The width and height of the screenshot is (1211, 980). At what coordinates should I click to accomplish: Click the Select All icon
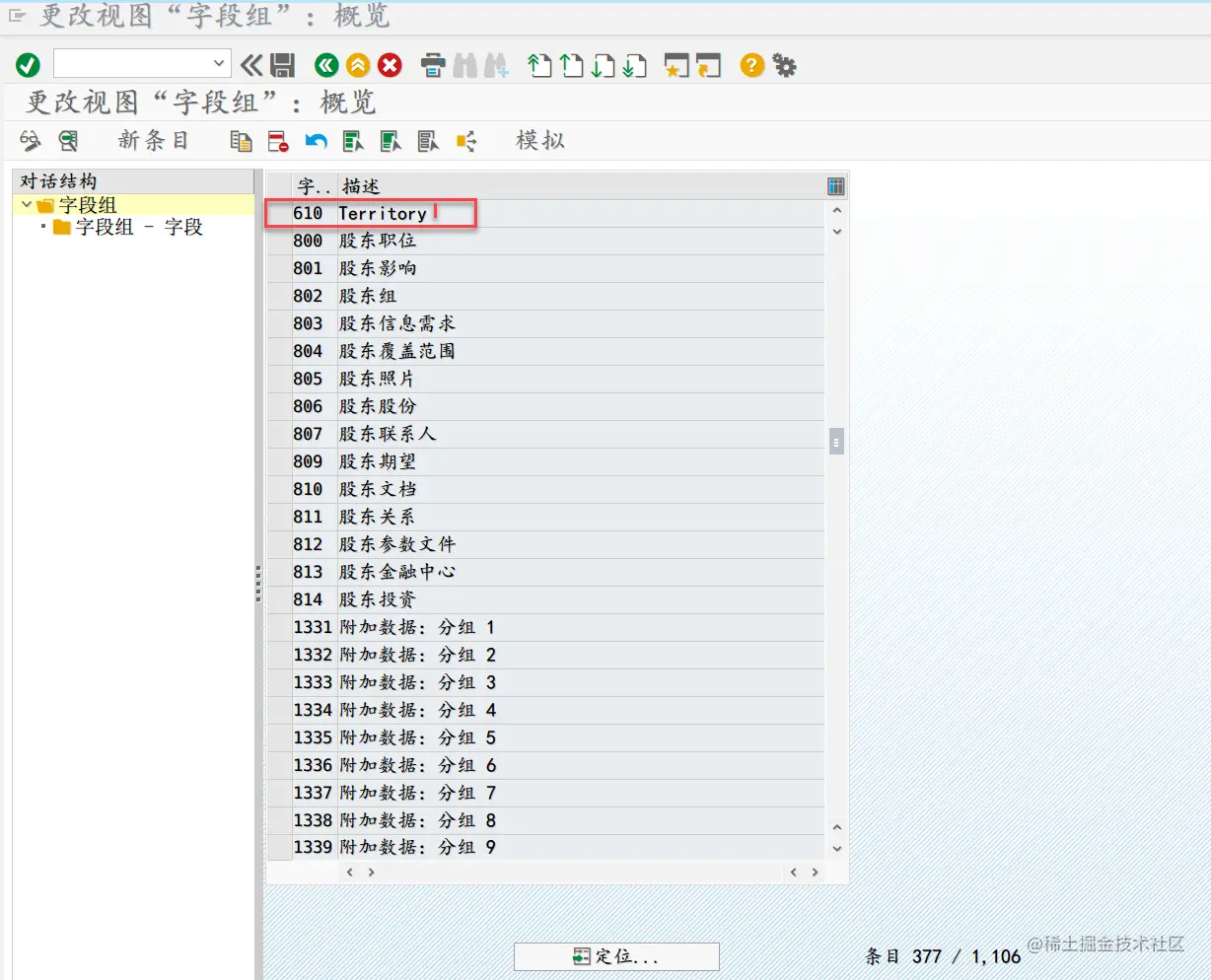(x=353, y=141)
